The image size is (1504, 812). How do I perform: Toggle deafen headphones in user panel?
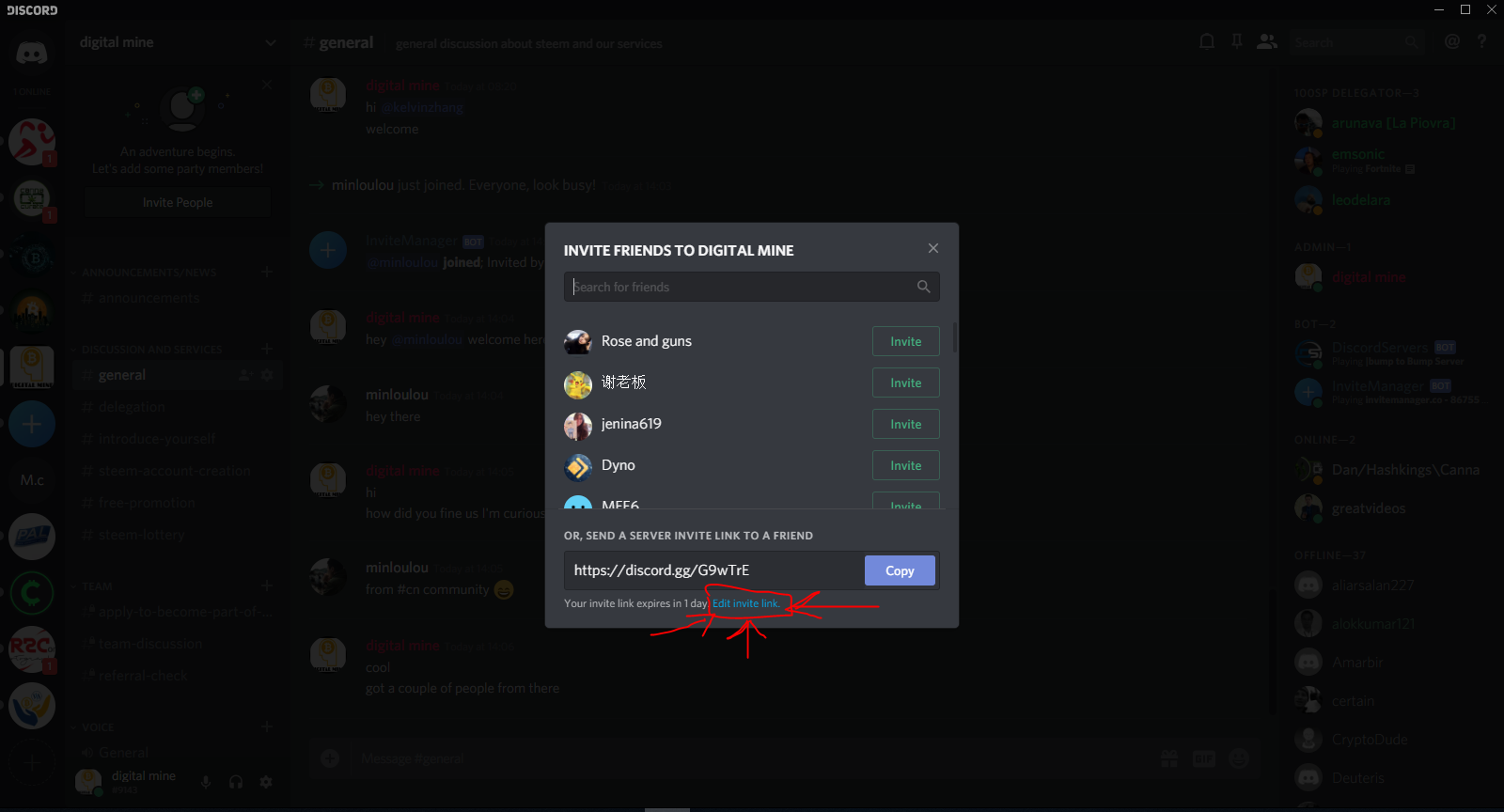(236, 782)
